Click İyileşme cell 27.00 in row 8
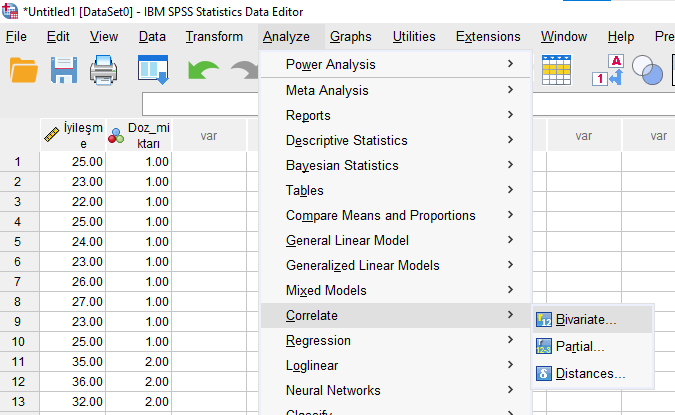Screen dimensions: 675x415 73,302
